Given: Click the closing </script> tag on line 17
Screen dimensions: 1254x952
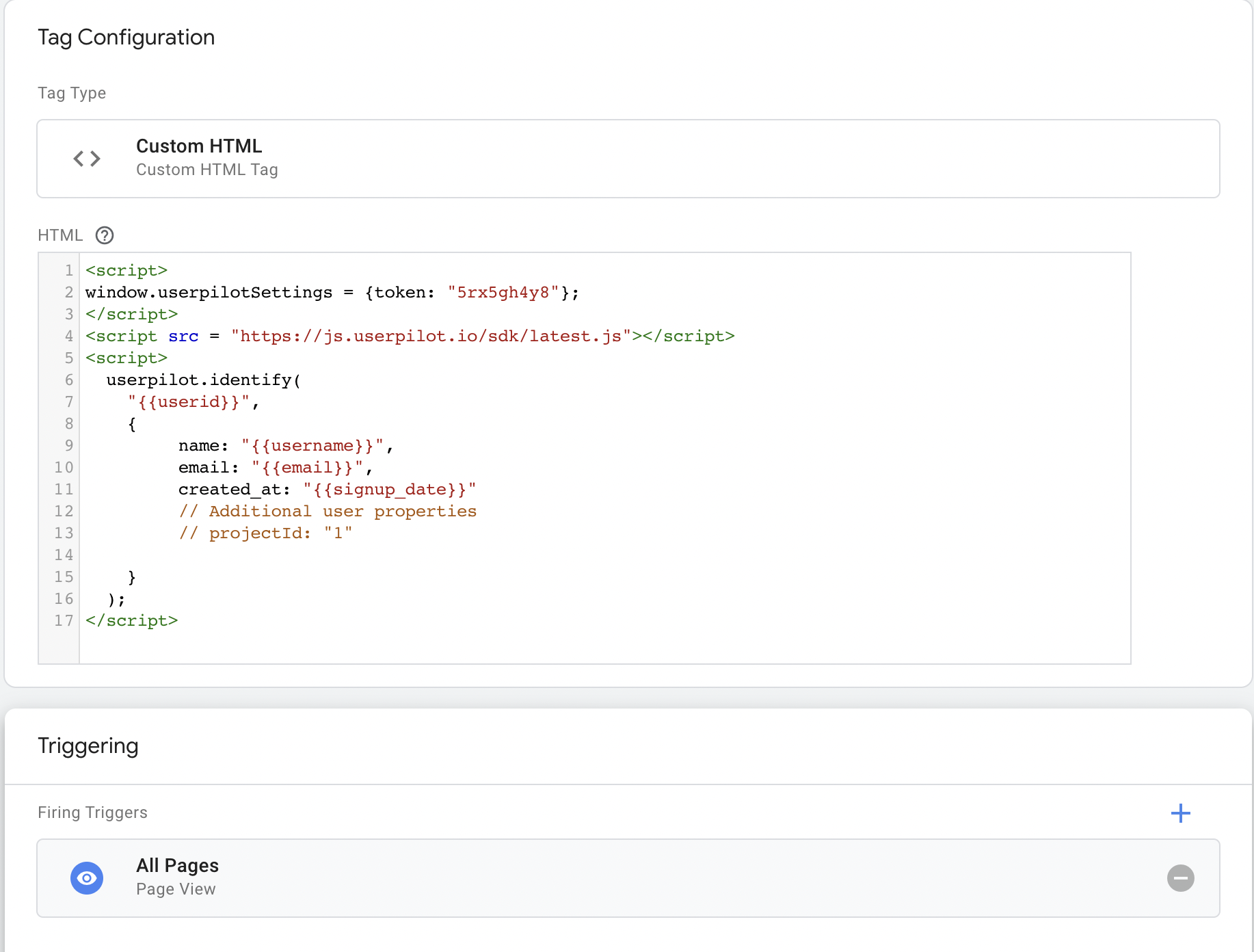Looking at the screenshot, I should pos(132,621).
